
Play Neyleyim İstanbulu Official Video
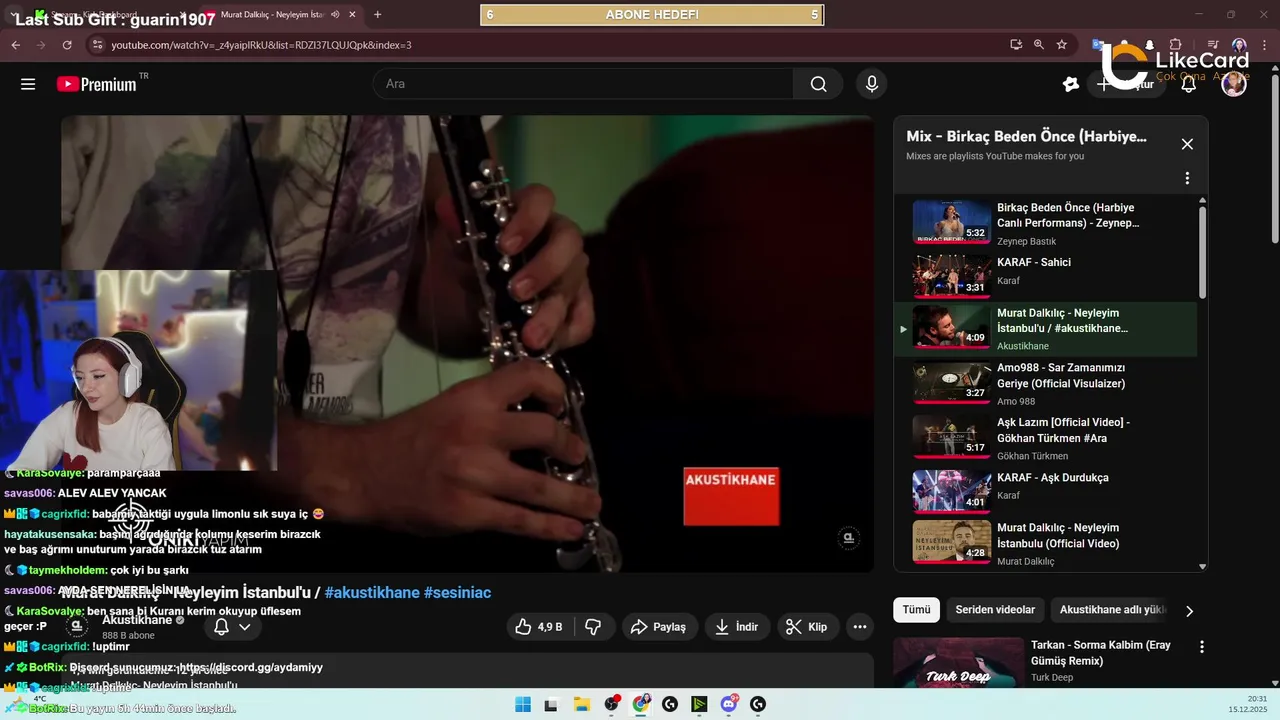tap(1045, 544)
